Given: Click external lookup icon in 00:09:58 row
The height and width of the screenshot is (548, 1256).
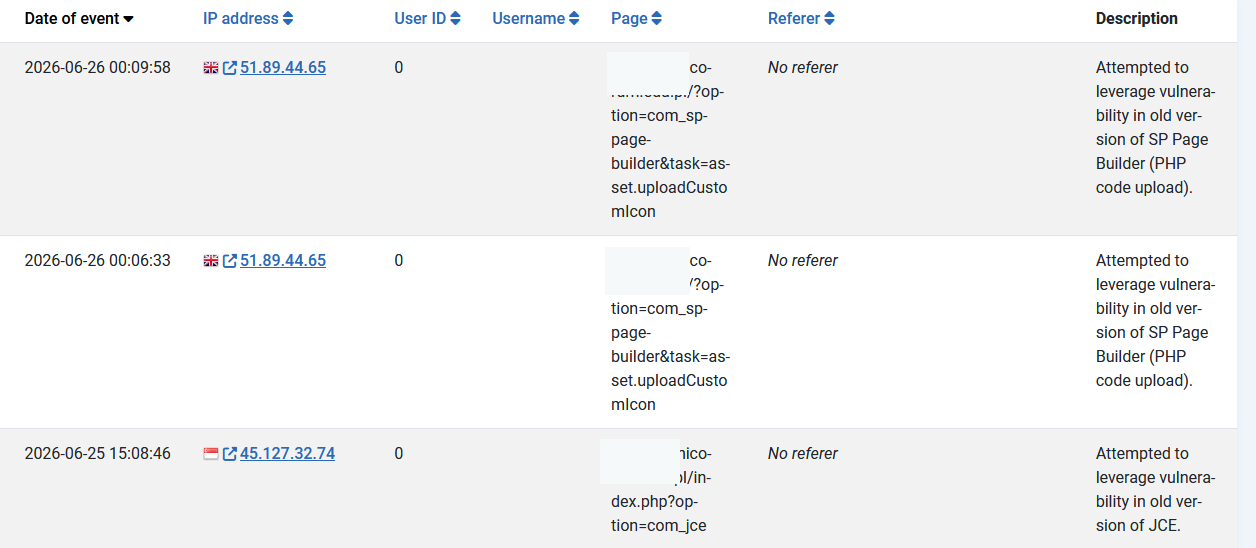Looking at the screenshot, I should [230, 68].
